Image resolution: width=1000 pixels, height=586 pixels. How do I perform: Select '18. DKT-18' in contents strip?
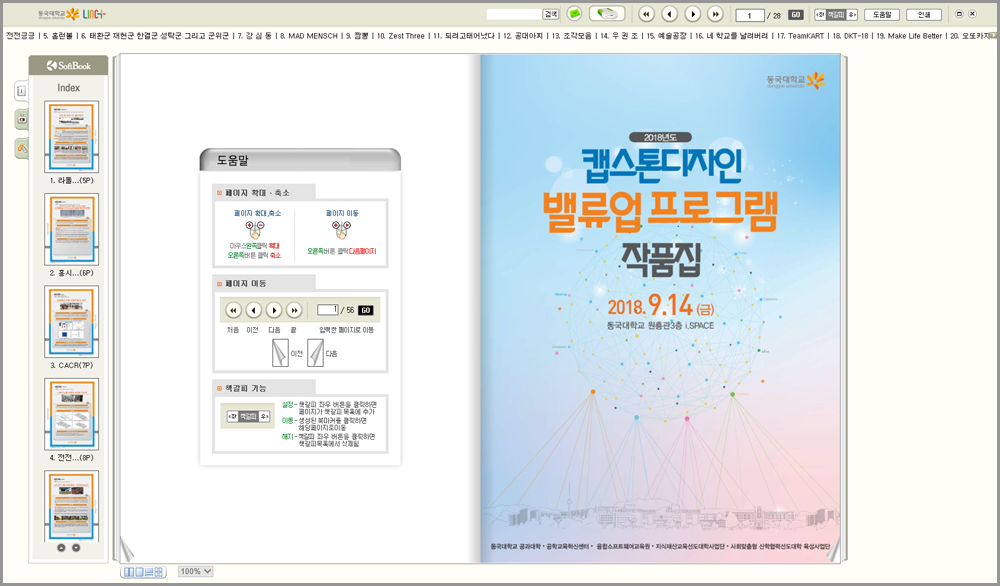coord(850,36)
